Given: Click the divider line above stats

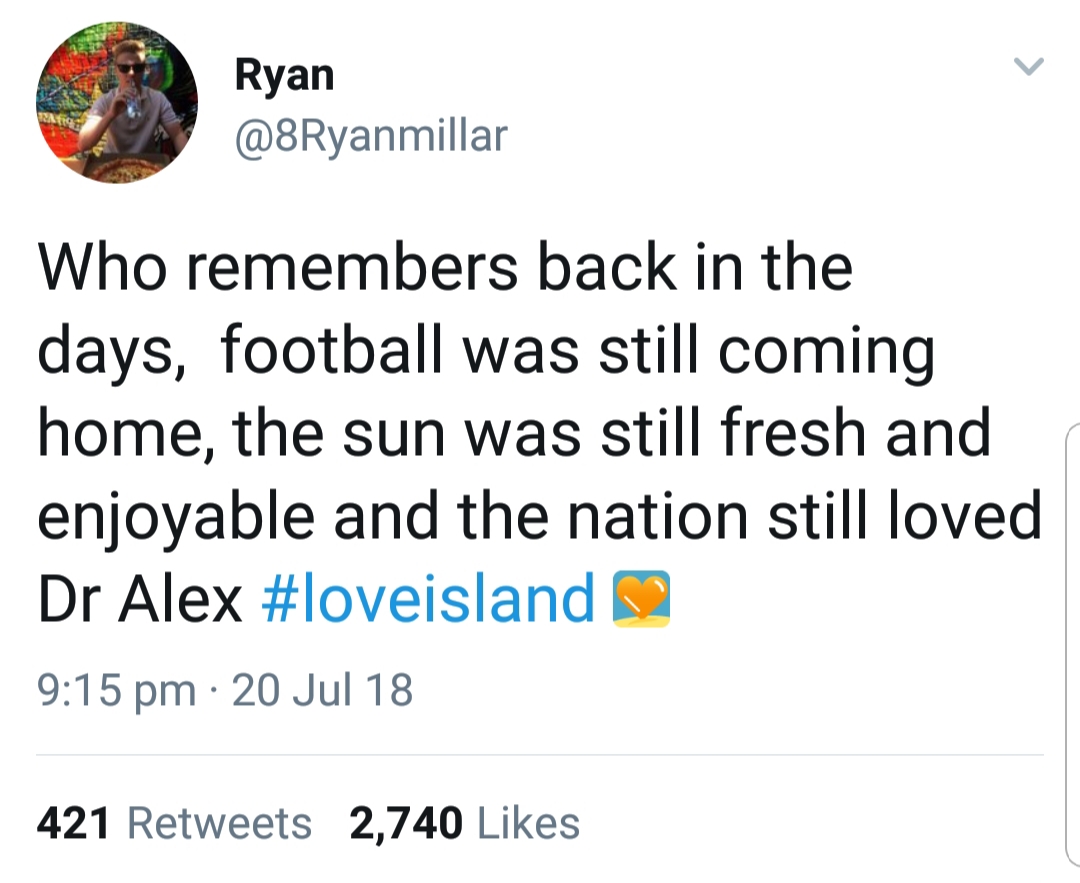Looking at the screenshot, I should click(x=540, y=755).
